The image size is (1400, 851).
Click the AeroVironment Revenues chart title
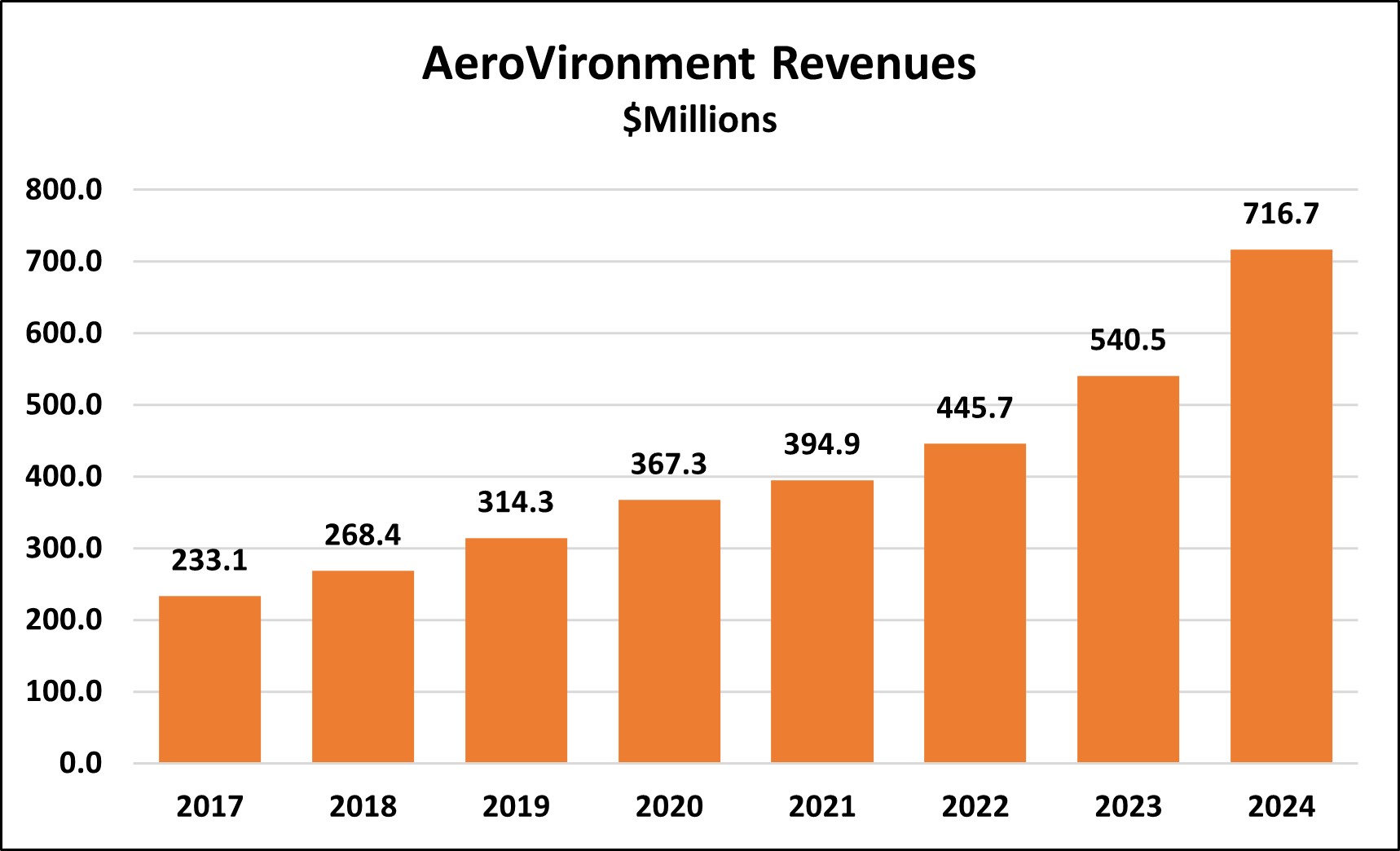click(699, 64)
